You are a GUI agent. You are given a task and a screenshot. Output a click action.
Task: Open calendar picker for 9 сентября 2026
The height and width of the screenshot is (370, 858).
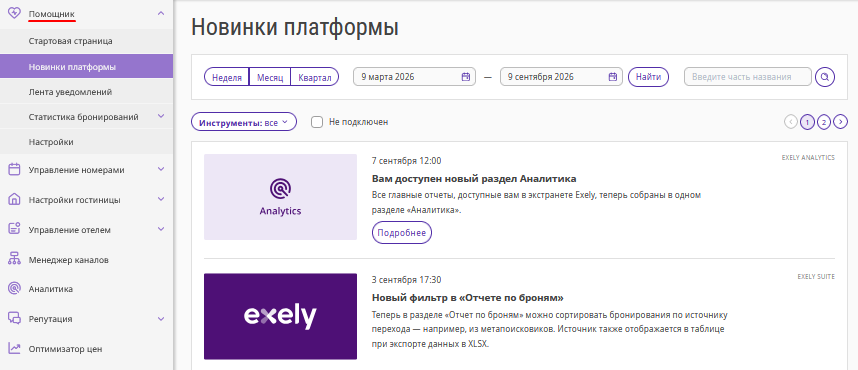point(613,77)
